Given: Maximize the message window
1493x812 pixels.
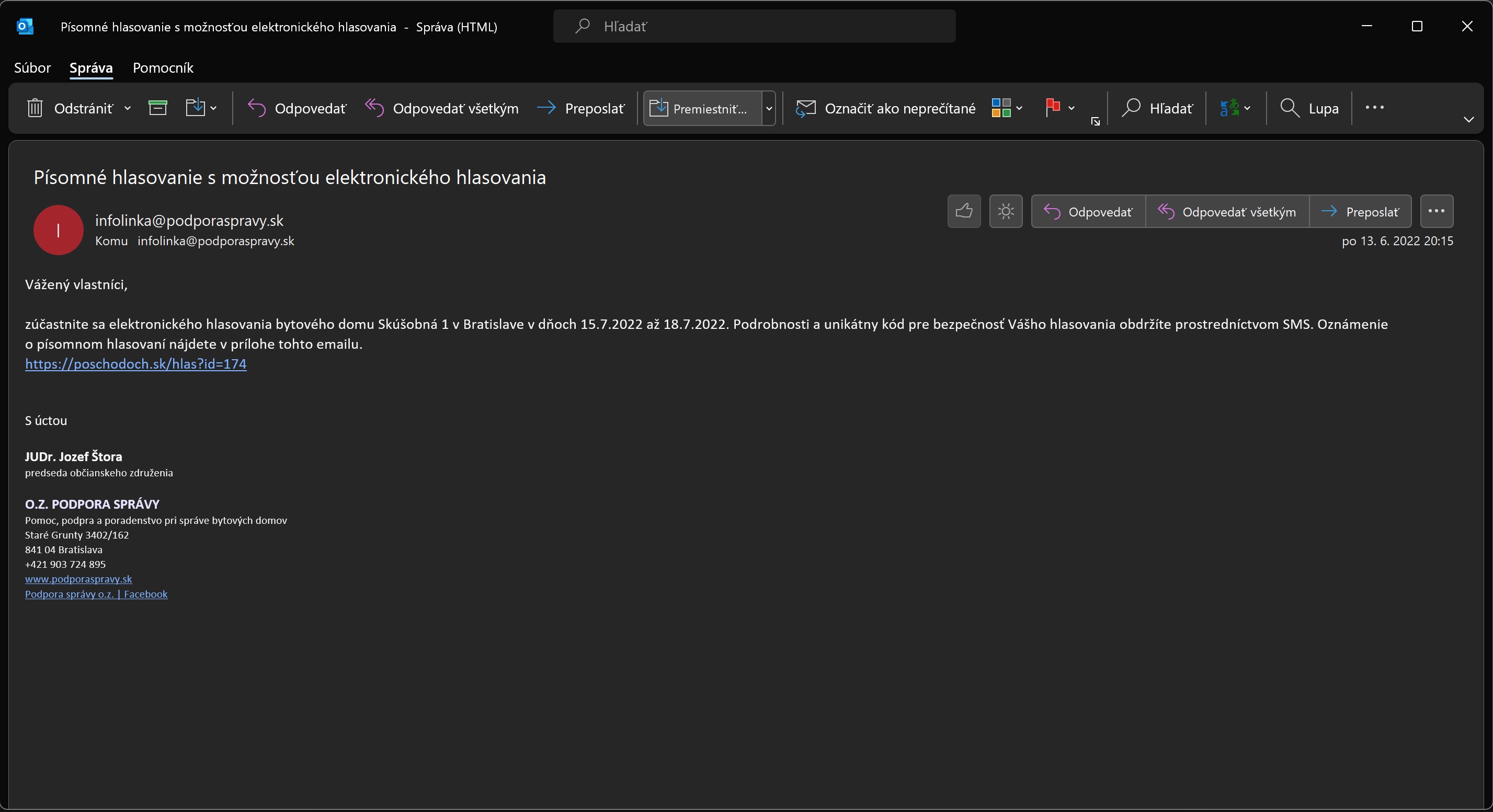Looking at the screenshot, I should 1417,26.
